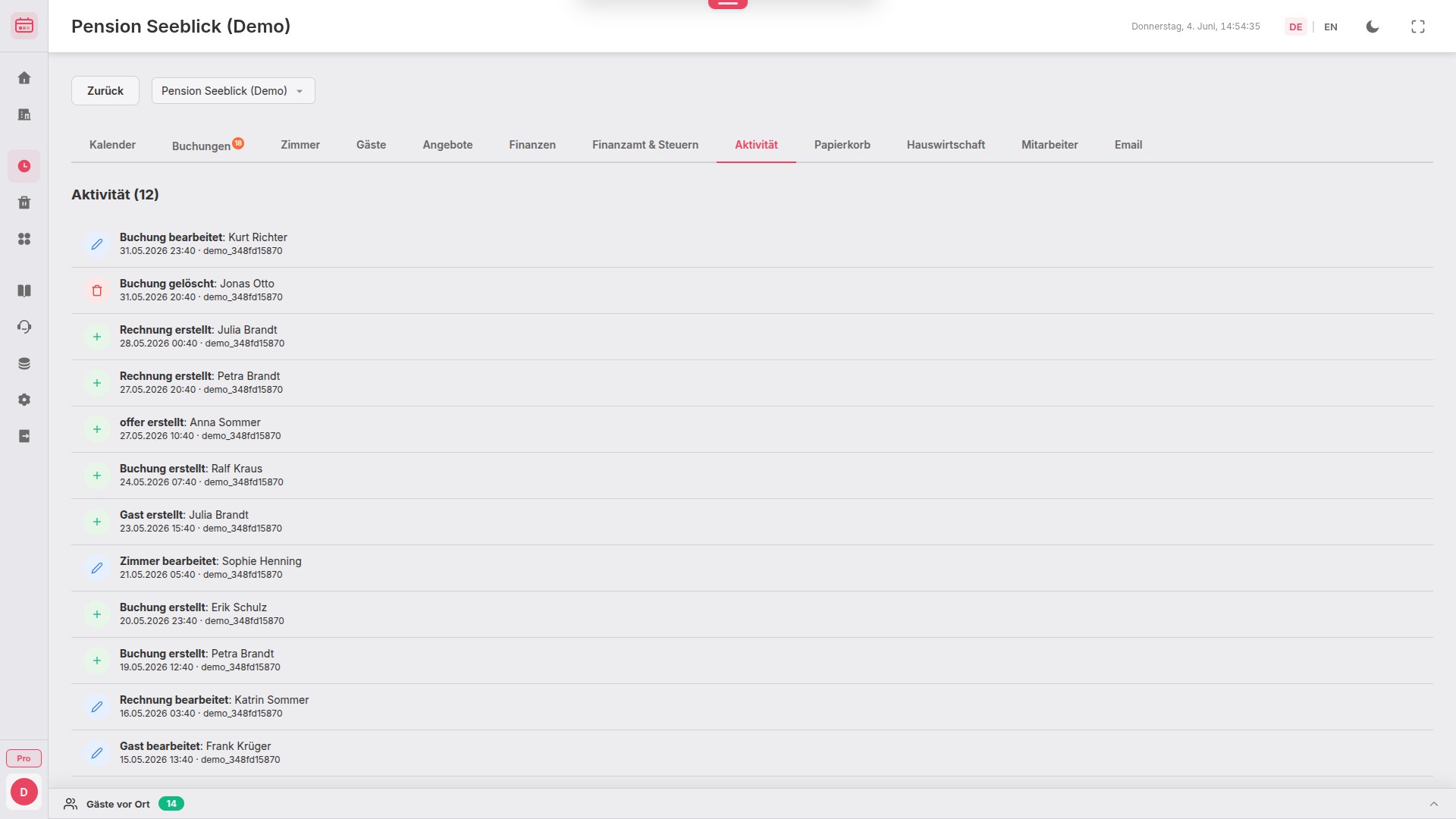Click the logout door sidebar icon

[24, 436]
